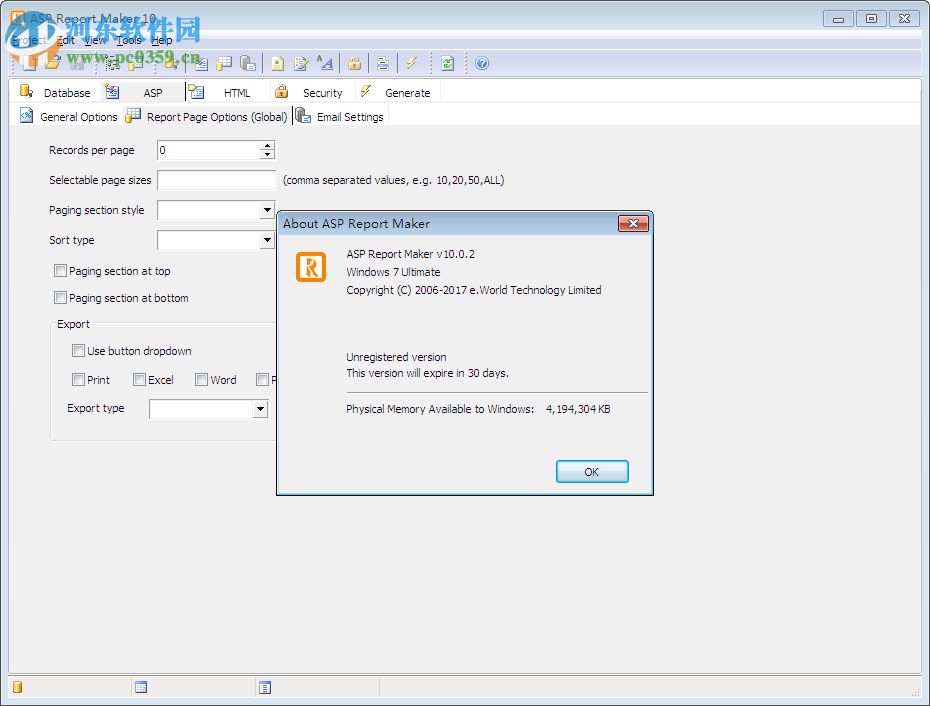Increase Records per page with up arrow
The image size is (930, 706).
coord(267,145)
